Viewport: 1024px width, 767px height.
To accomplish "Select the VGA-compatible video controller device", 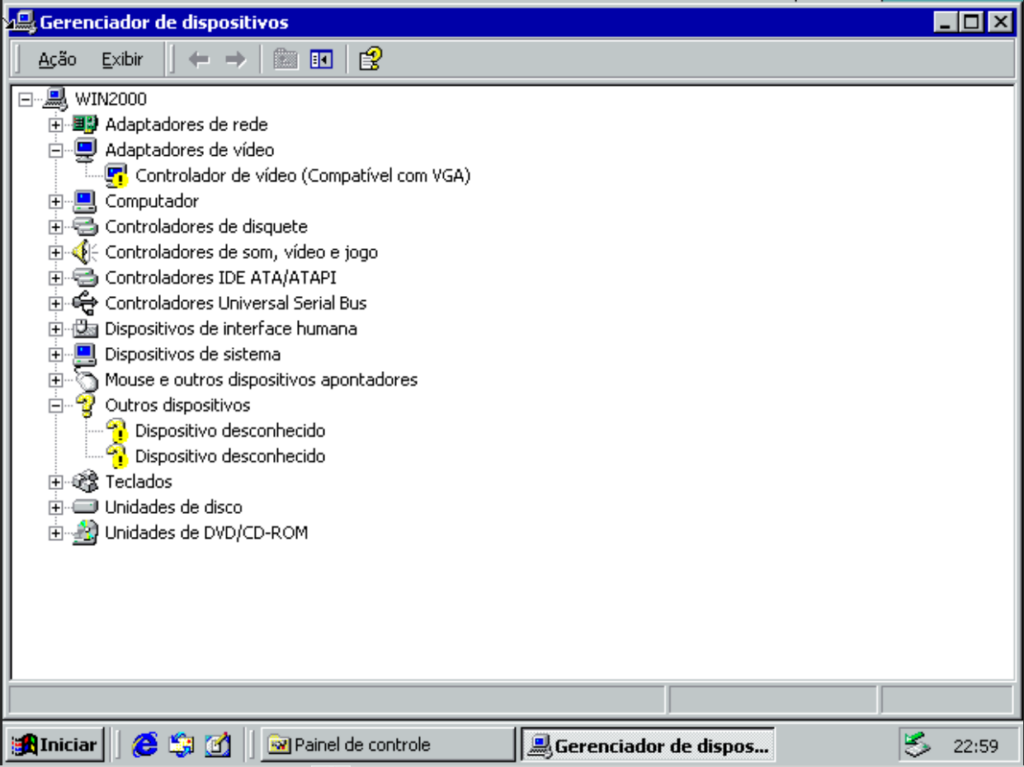I will 302,176.
